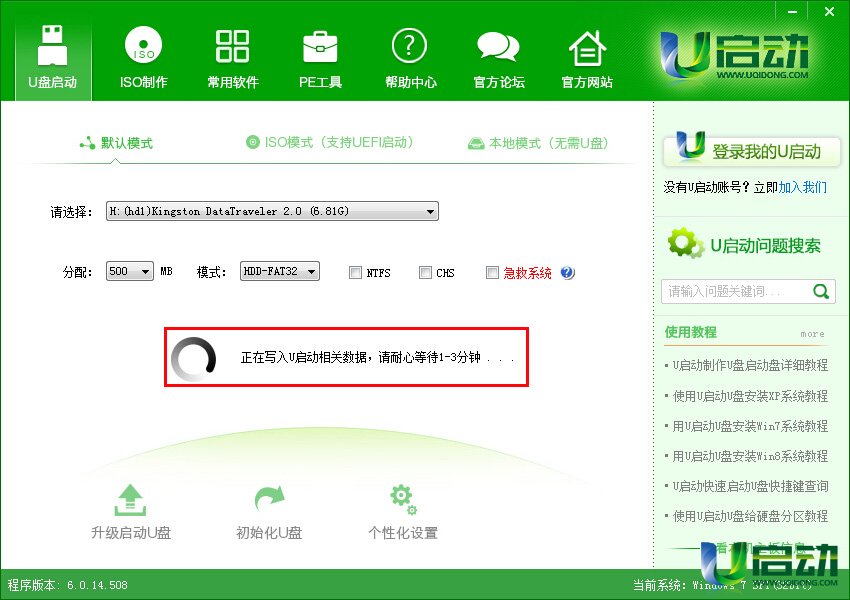Click the 升级启动U盘 upload icon
Viewport: 850px width, 600px height.
tap(130, 500)
